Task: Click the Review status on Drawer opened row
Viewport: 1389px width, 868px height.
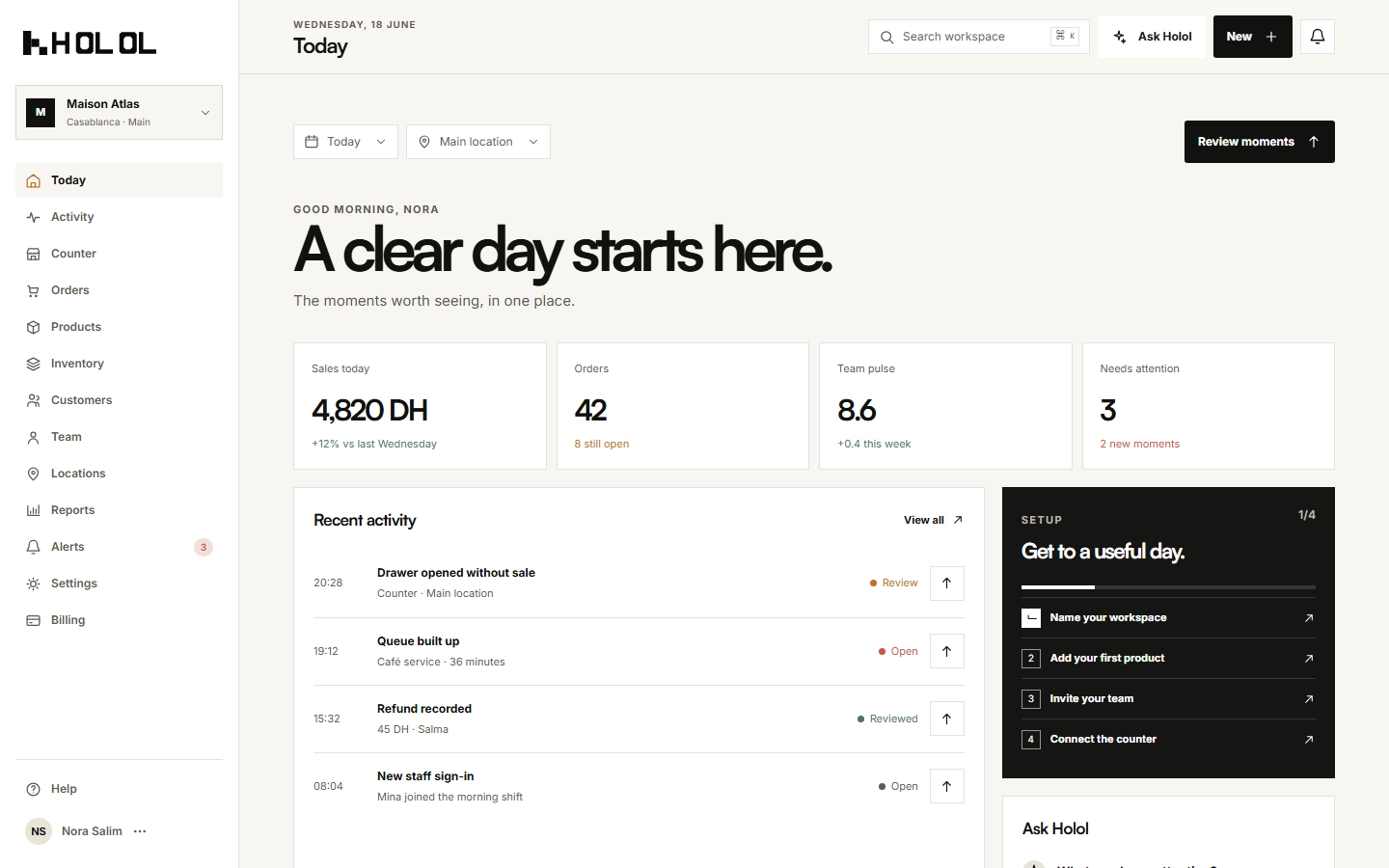Action: tap(893, 583)
